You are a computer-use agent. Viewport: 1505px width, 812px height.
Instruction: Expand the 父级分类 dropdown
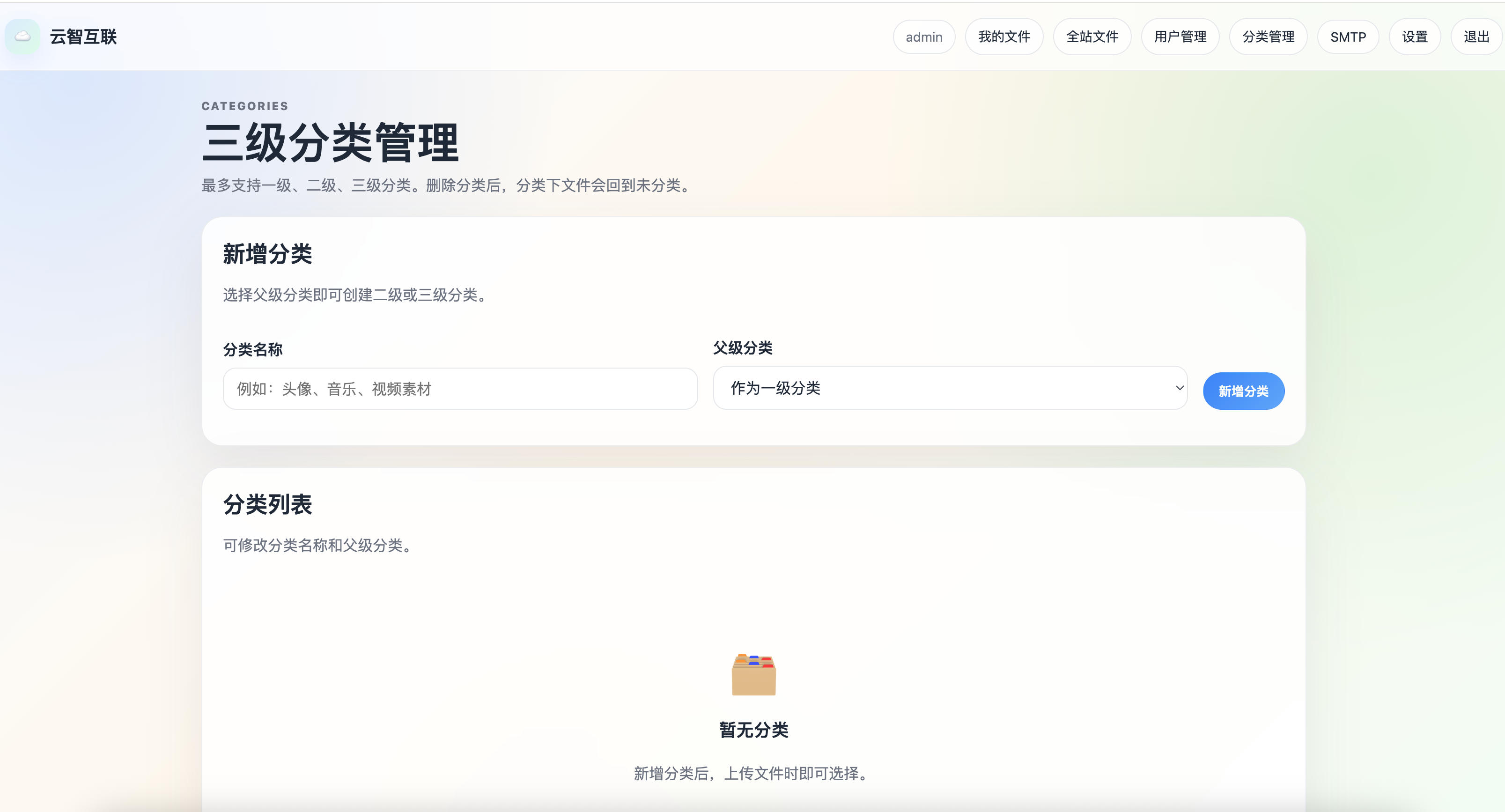(950, 388)
